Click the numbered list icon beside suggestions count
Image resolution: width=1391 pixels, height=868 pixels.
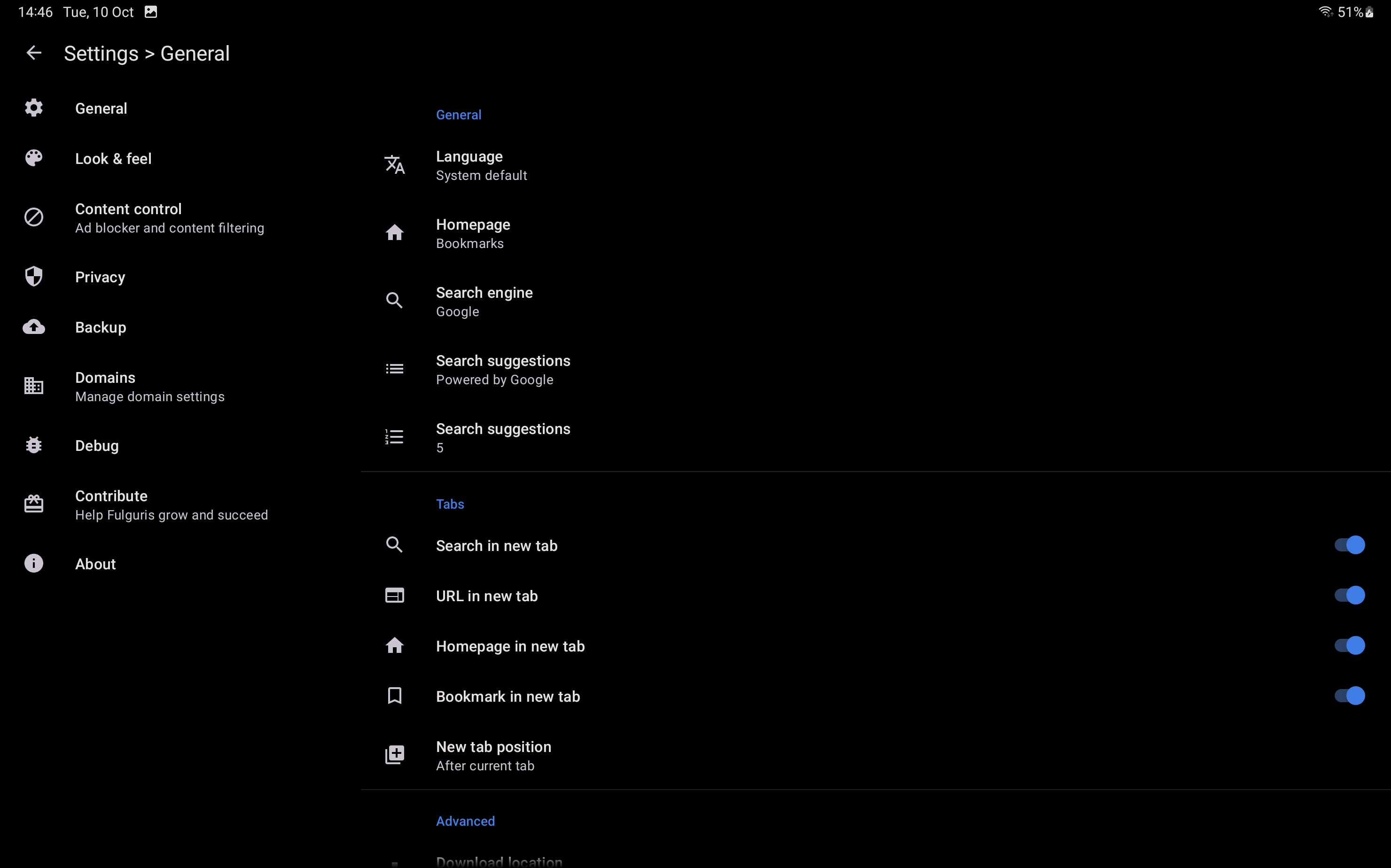395,437
